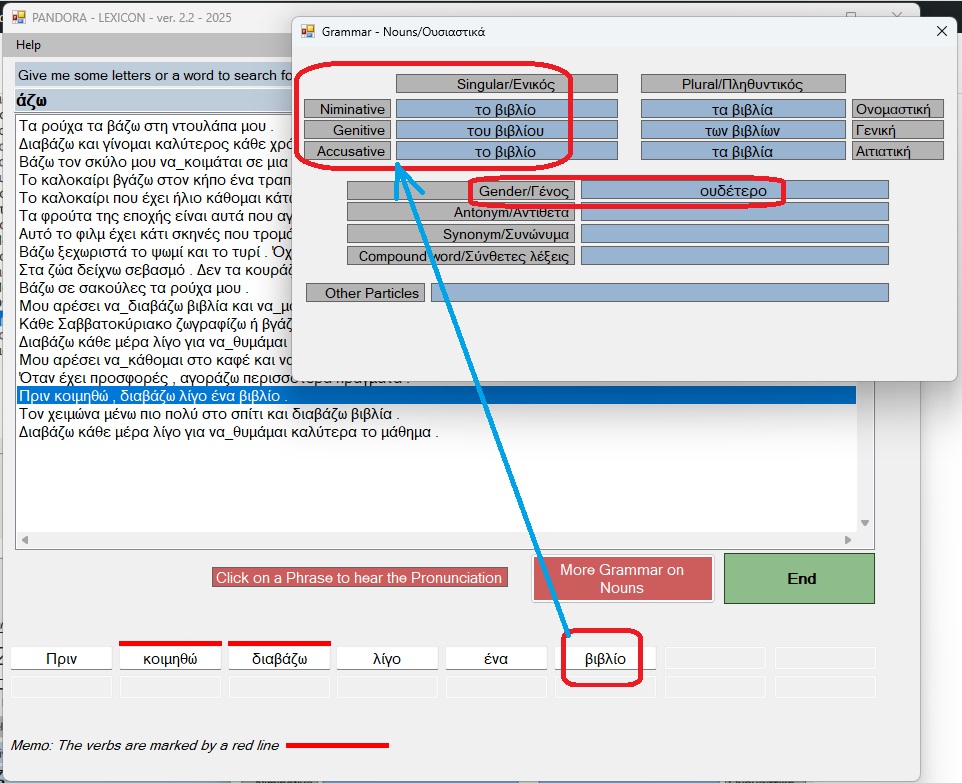Click the search field containing άζω
The image size is (962, 783).
point(150,101)
